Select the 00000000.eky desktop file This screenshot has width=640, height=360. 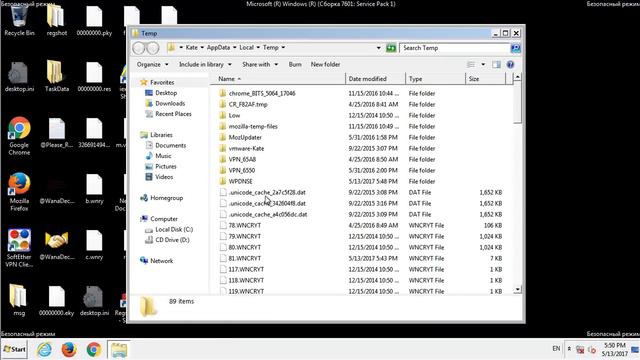pos(56,300)
